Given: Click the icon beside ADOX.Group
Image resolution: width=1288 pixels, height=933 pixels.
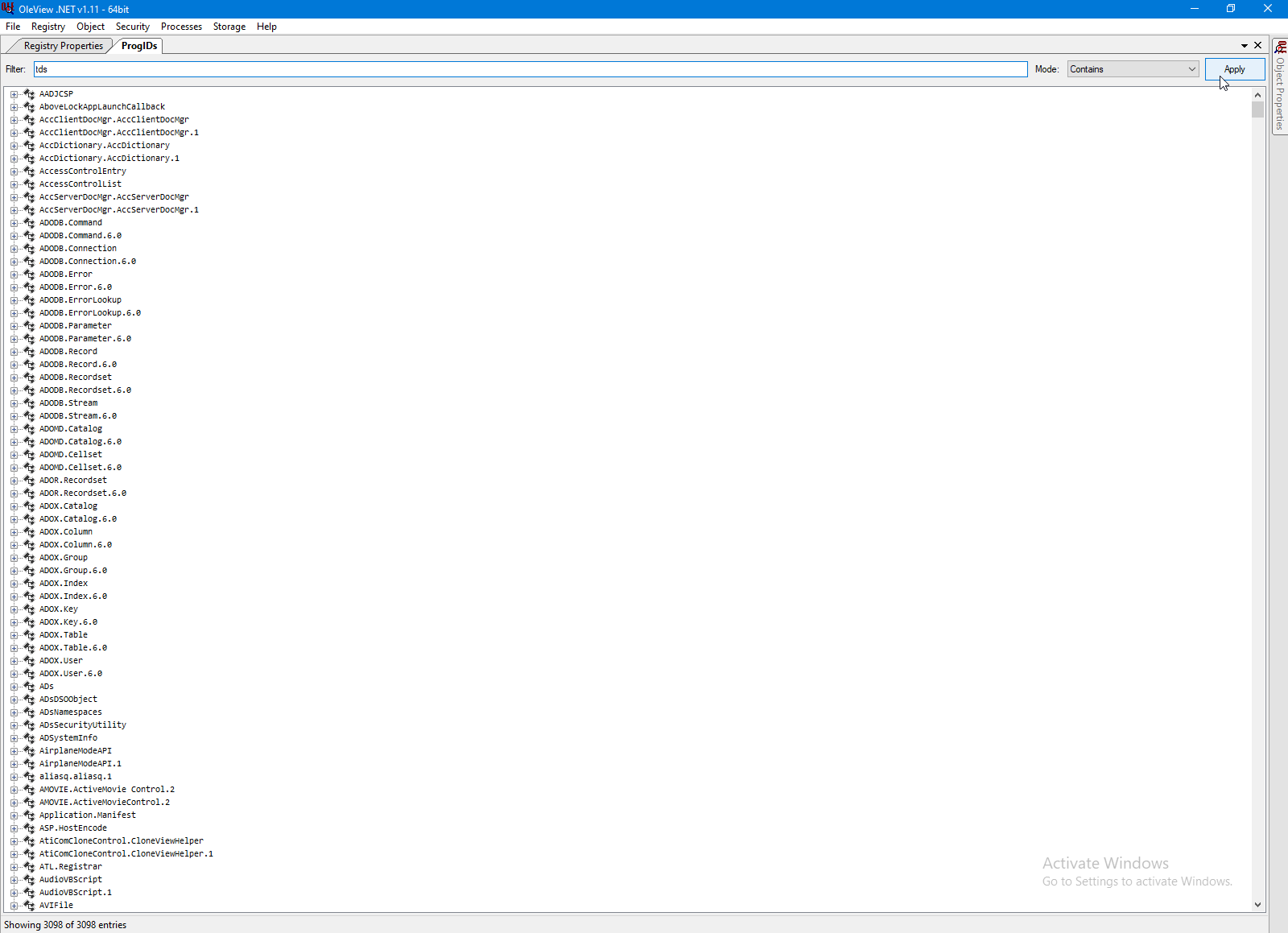Looking at the screenshot, I should (29, 558).
